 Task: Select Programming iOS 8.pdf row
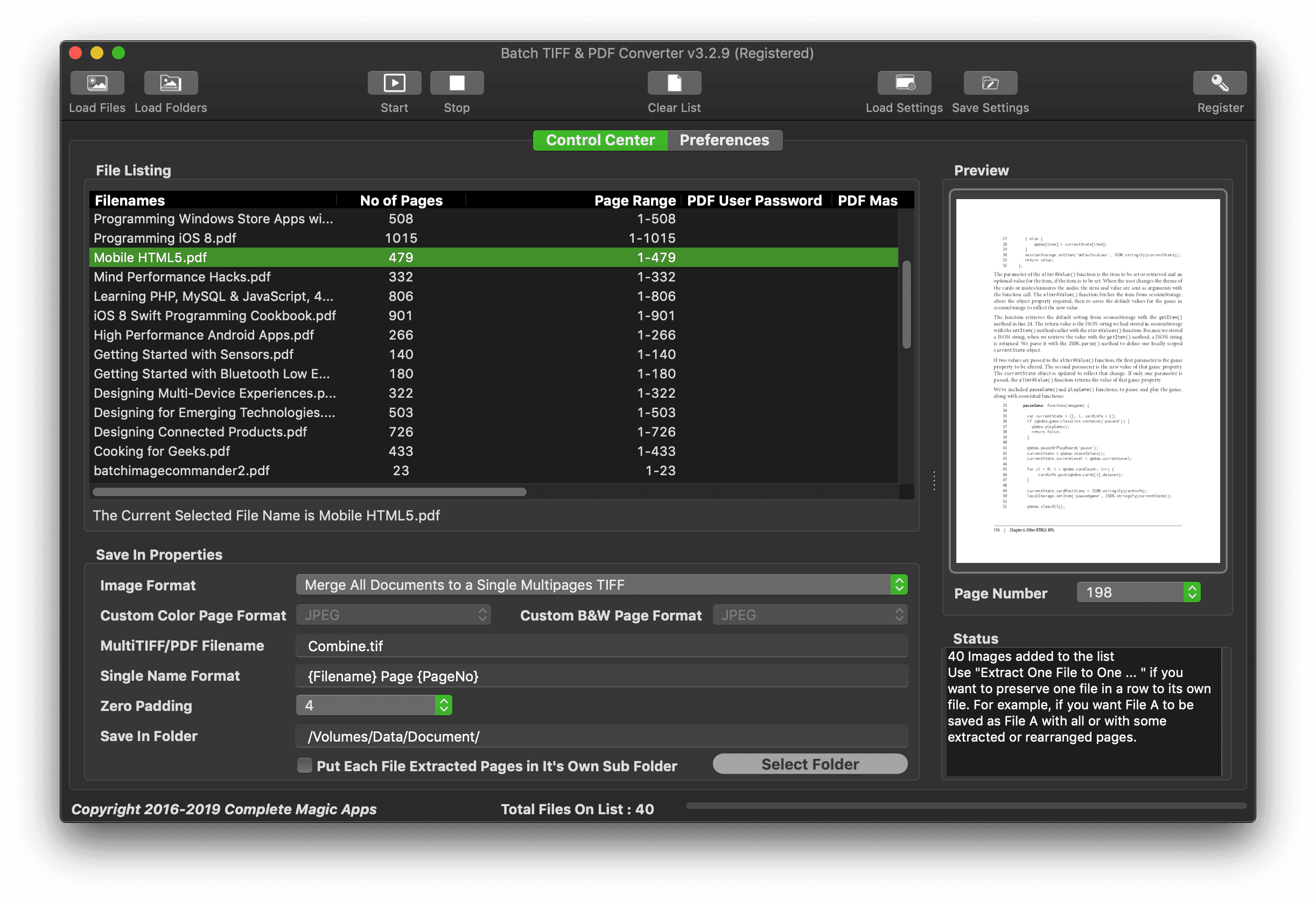(493, 238)
